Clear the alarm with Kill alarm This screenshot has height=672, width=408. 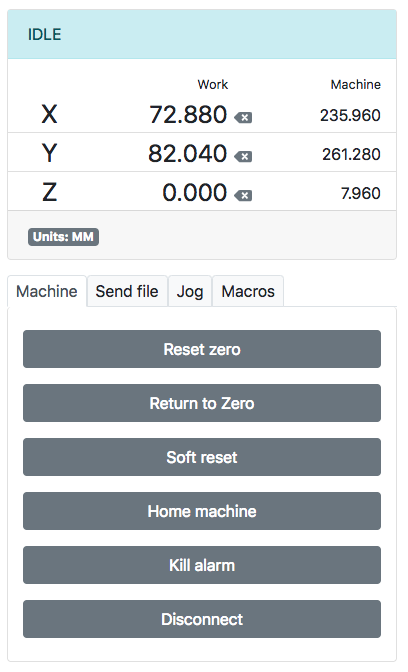[x=202, y=565]
